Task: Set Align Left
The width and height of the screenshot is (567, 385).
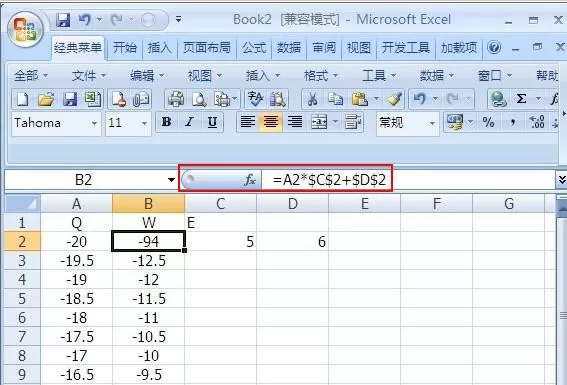Action: (x=248, y=122)
